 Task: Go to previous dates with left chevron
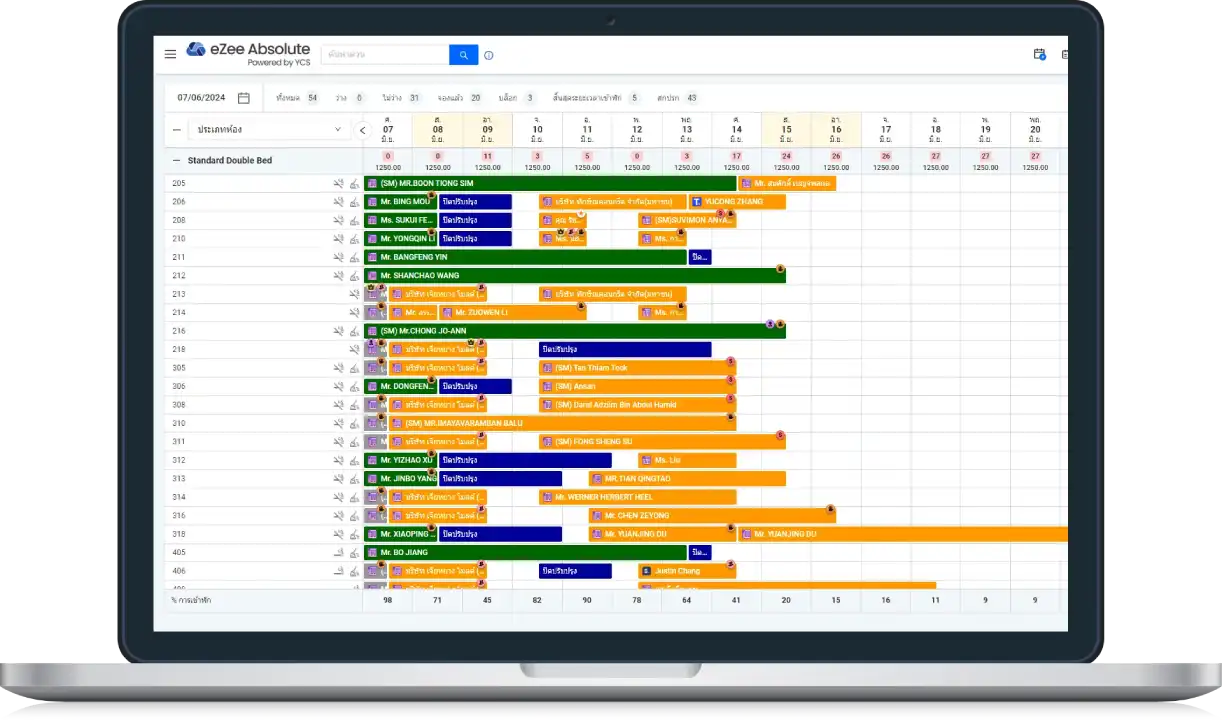pos(363,130)
